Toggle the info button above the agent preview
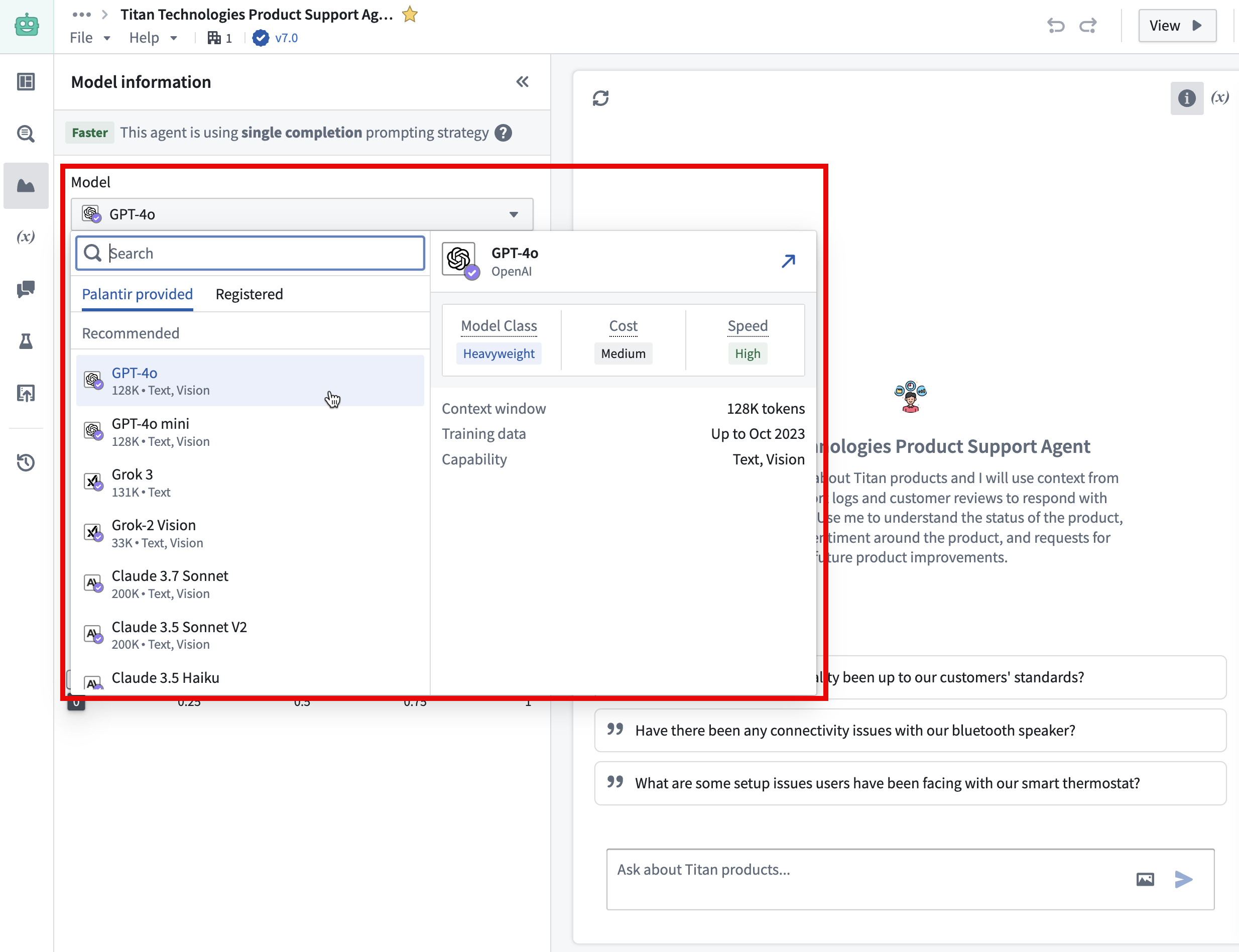This screenshot has height=952, width=1239. 1186,98
